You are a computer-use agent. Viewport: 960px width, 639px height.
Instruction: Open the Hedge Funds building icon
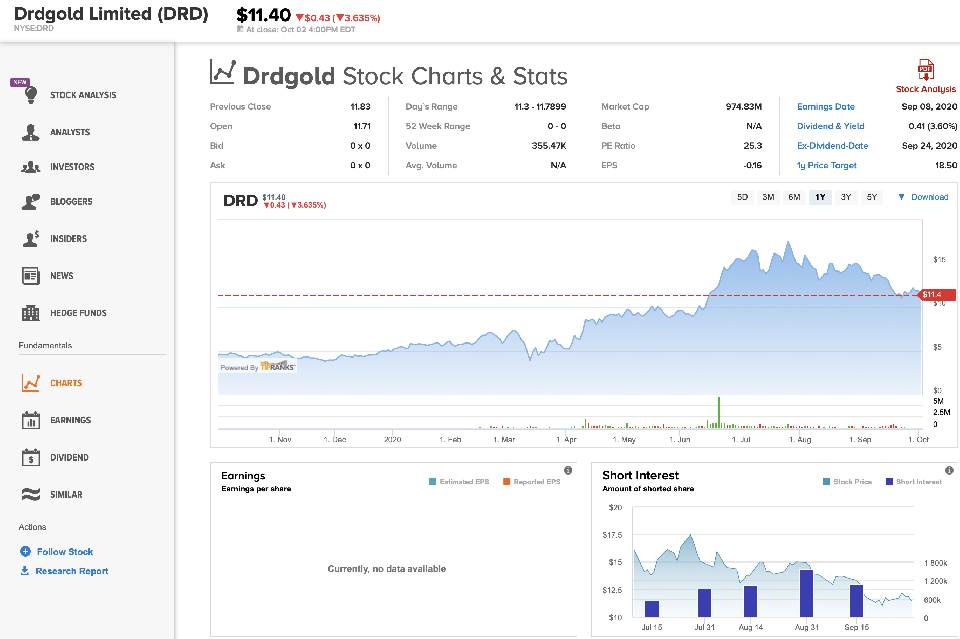[x=31, y=313]
